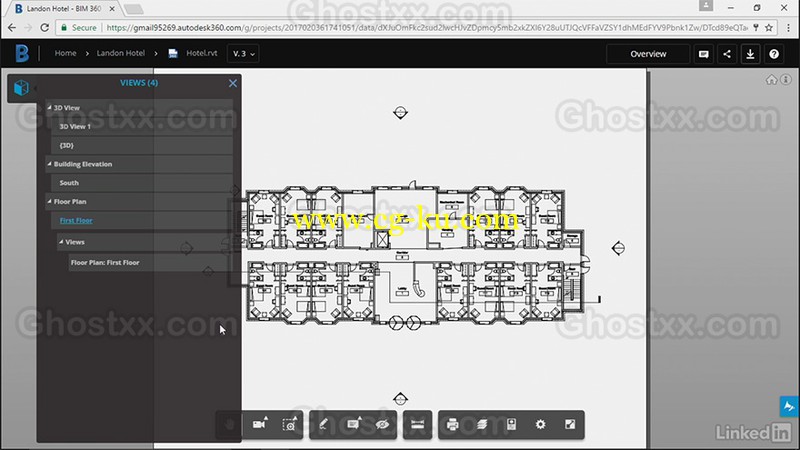Click the views cube icon
Image resolution: width=800 pixels, height=450 pixels.
coord(21,88)
